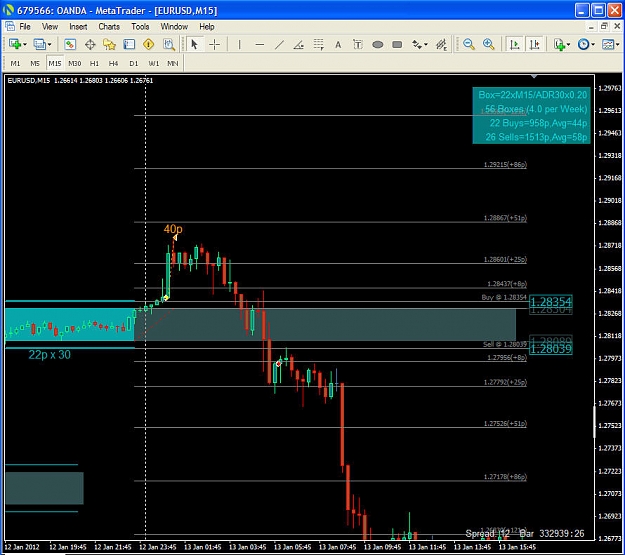This screenshot has height=555, width=625.
Task: Switch timeframe to H1
Action: tap(94, 63)
